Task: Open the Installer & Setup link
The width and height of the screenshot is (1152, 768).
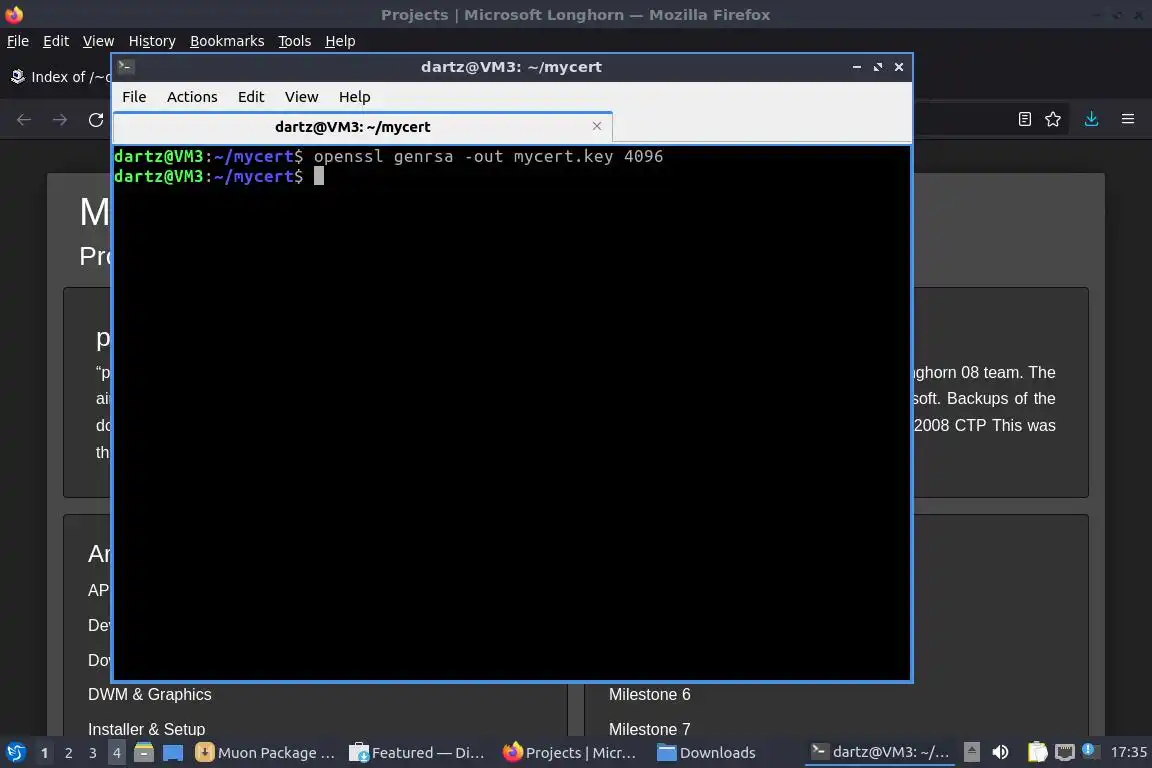Action: tap(147, 729)
